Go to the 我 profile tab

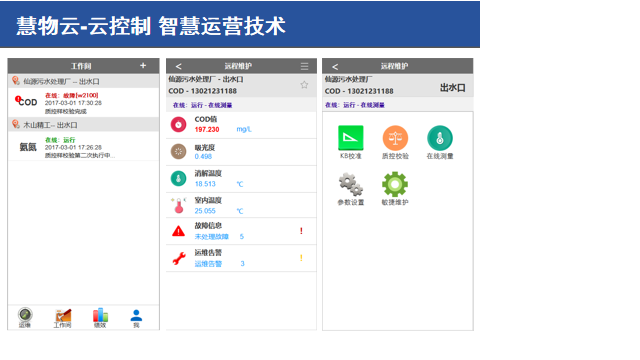(x=136, y=318)
